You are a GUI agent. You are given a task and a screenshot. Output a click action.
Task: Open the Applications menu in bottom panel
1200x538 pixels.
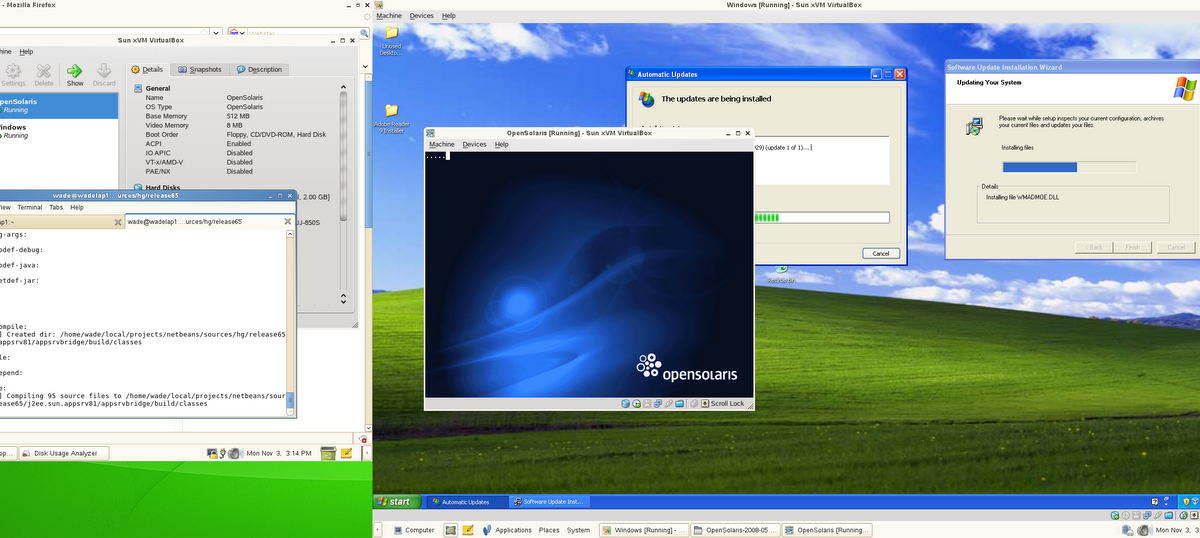(x=513, y=530)
